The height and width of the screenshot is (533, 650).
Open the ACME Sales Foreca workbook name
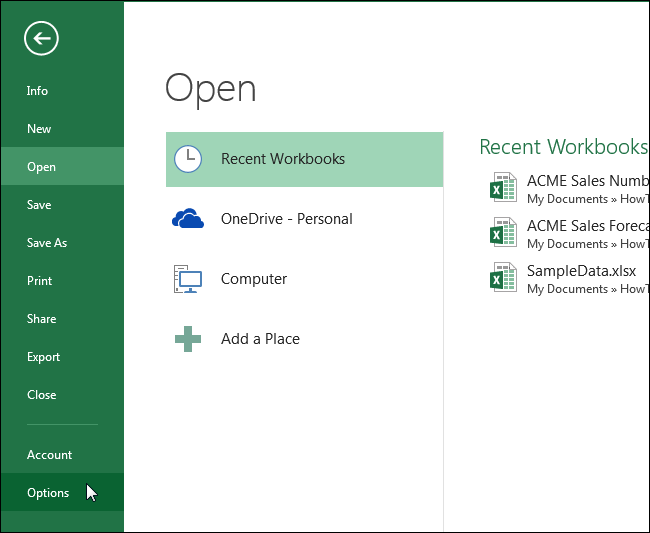click(588, 226)
